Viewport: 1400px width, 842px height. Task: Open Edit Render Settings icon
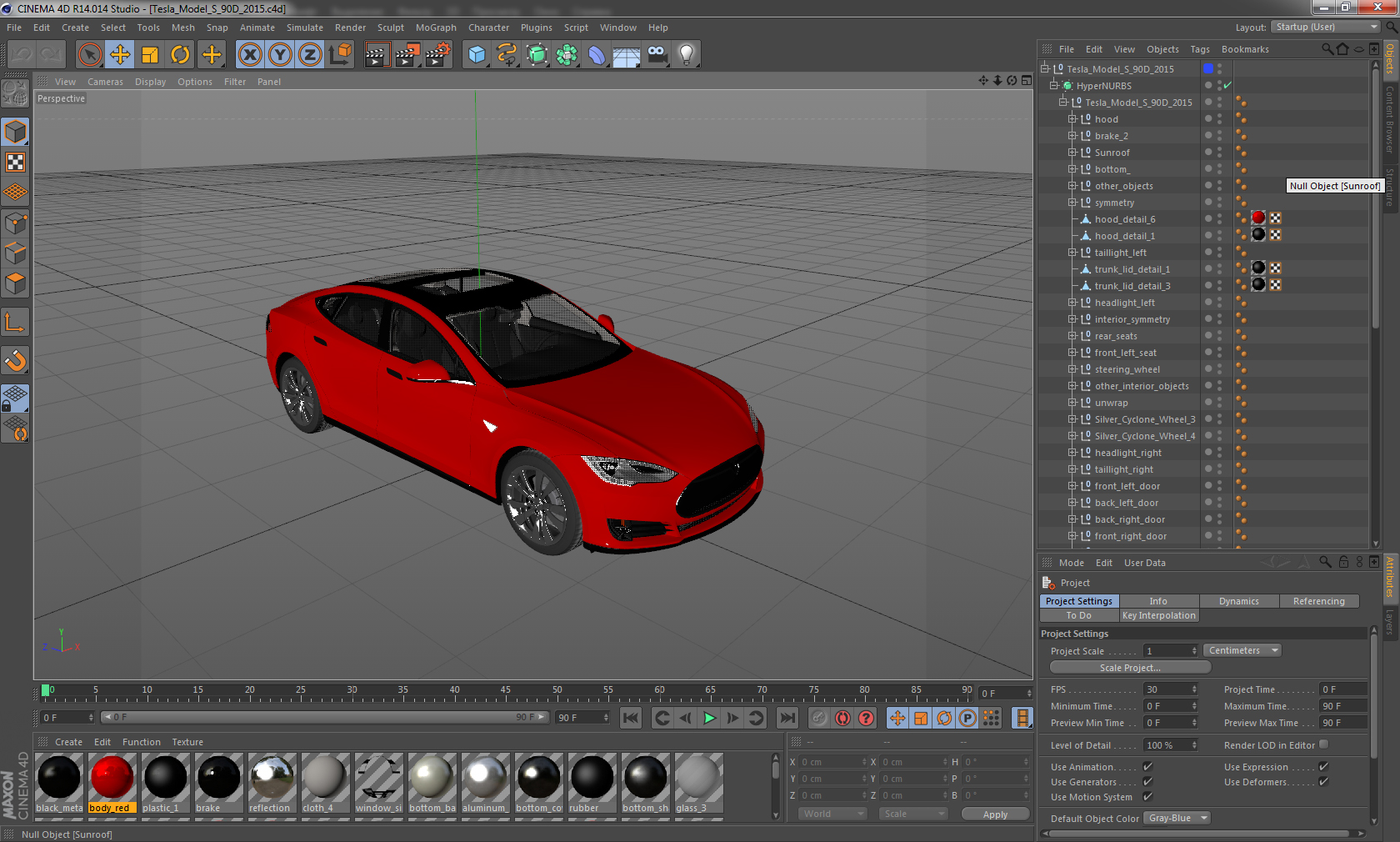coord(438,55)
